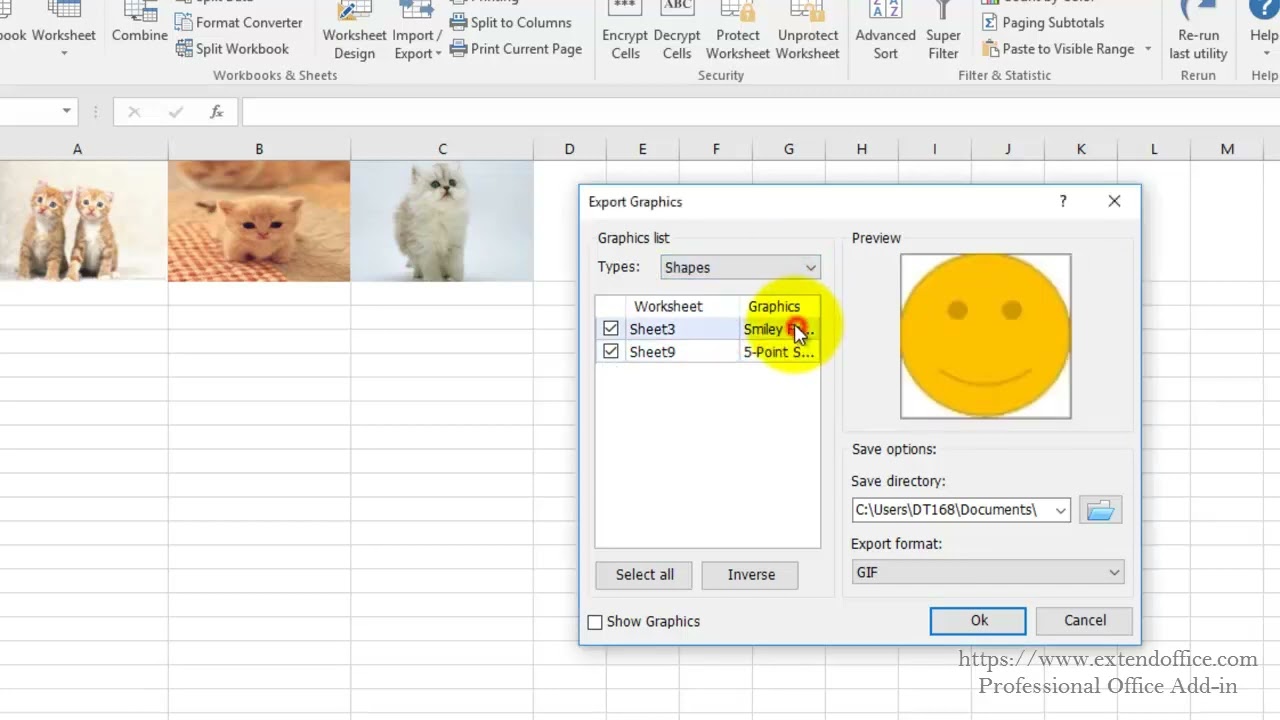Click Protect Worksheet button
Viewport: 1280px width, 720px height.
click(x=738, y=32)
